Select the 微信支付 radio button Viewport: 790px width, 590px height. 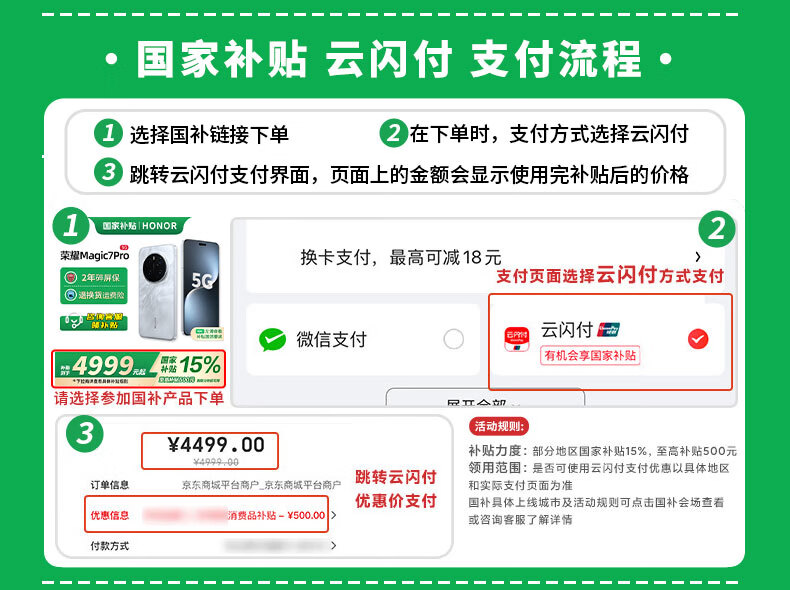tap(453, 339)
